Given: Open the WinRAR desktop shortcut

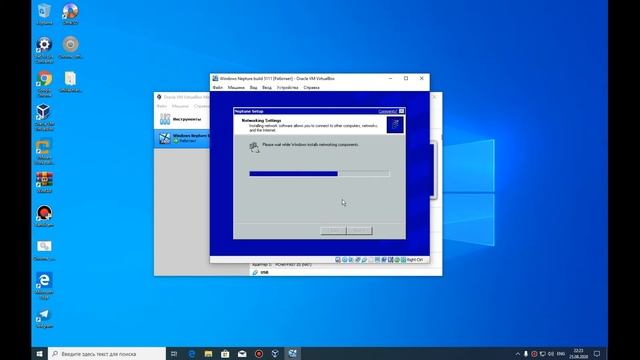Looking at the screenshot, I should tap(44, 182).
